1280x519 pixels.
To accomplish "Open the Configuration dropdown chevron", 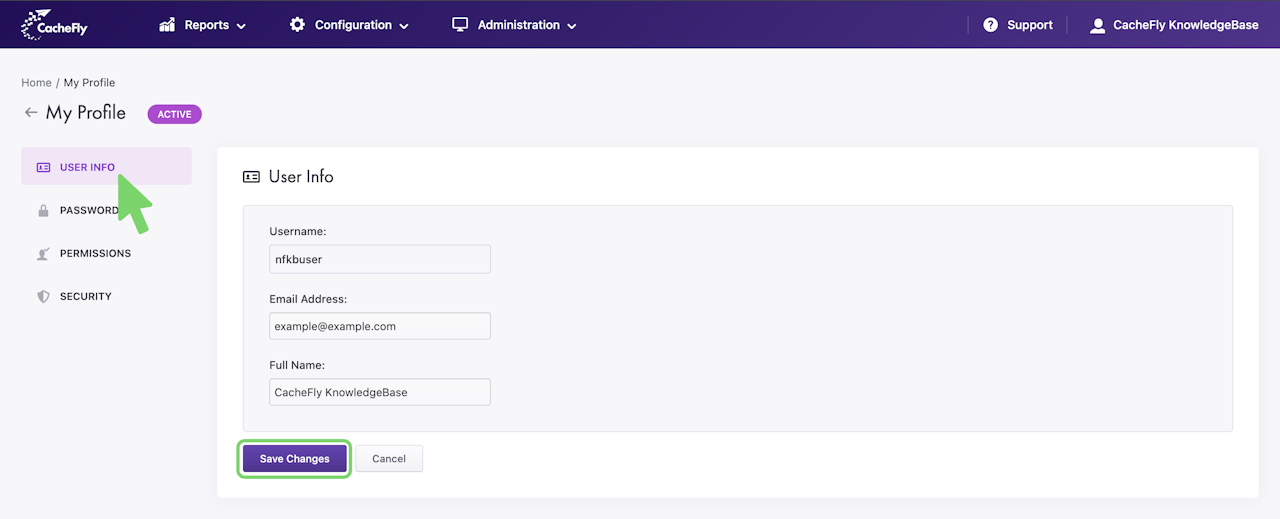I will click(404, 26).
